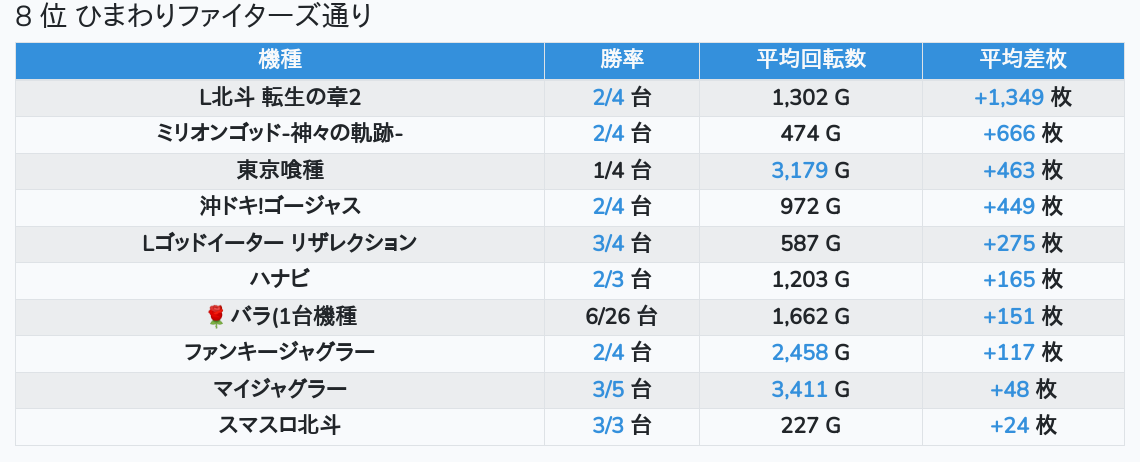Screen dimensions: 1140x462
Task: Click the 8位 ひまわりファイターズ通り heading
Action: click(193, 17)
